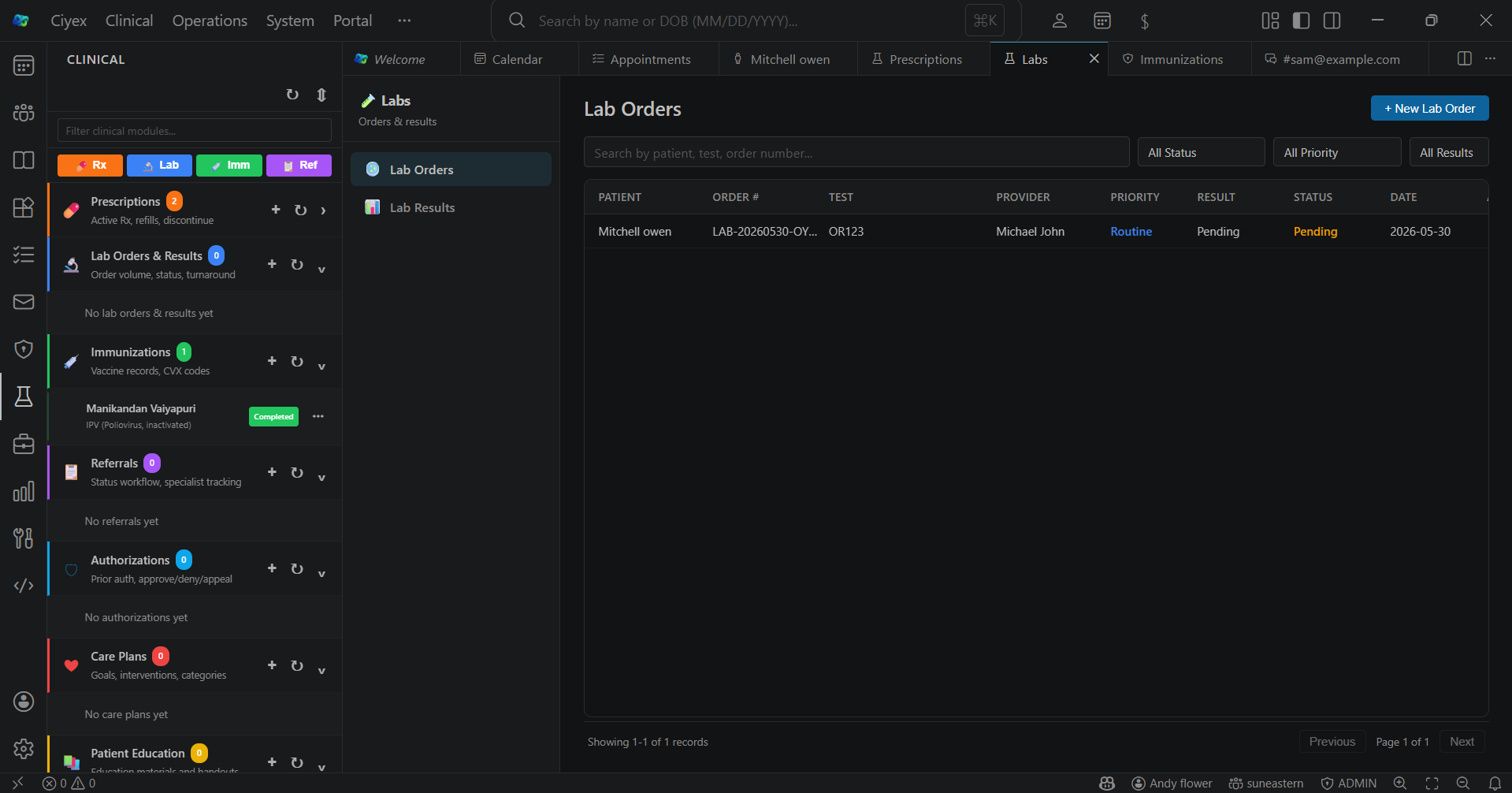The width and height of the screenshot is (1512, 793).
Task: Open the task list icon in the activity bar
Action: (24, 255)
